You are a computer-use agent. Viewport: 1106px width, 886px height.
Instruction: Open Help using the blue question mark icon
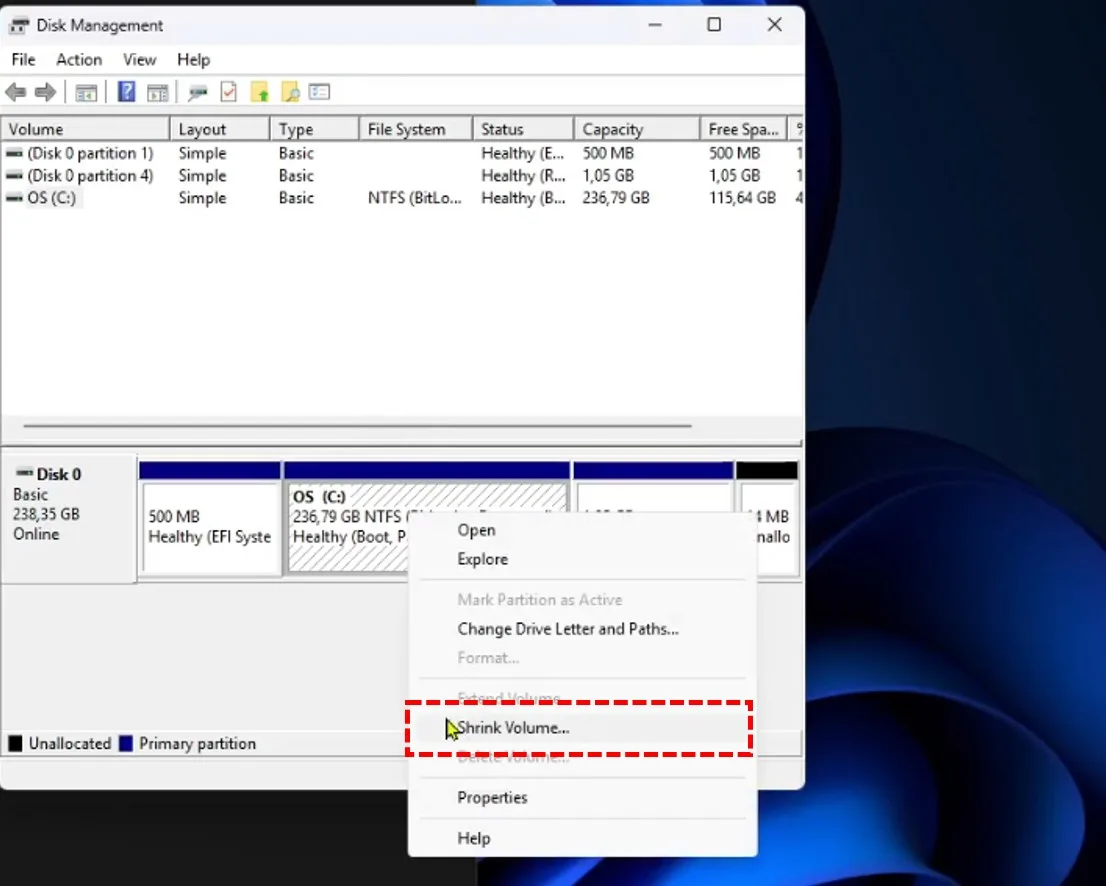126,91
